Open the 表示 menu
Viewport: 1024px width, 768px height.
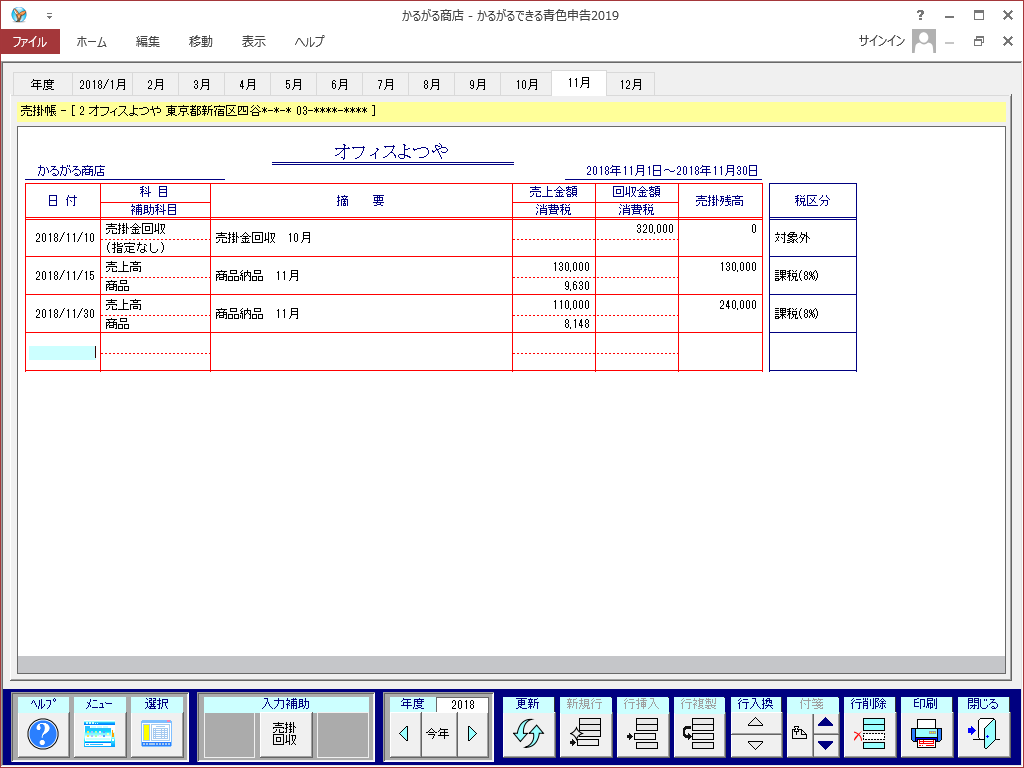coord(253,41)
